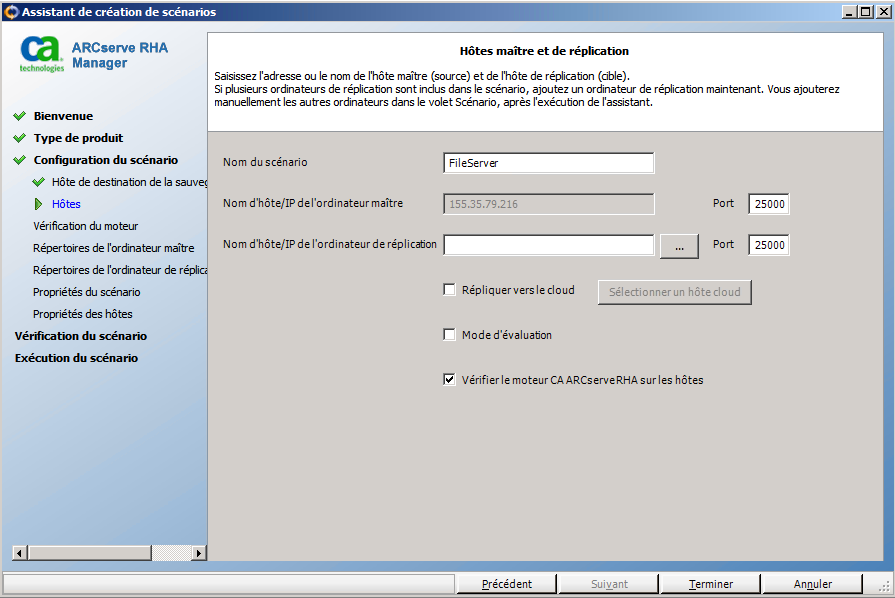
Task: Click the Suivant button
Action: coord(609,584)
